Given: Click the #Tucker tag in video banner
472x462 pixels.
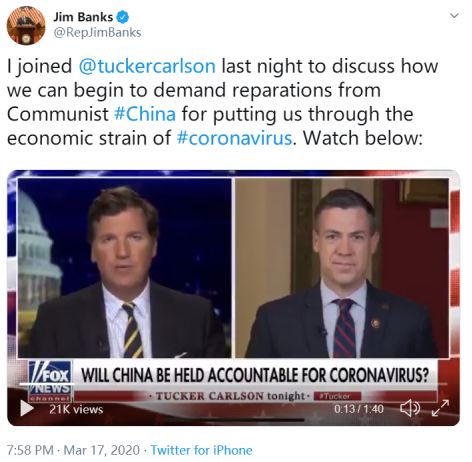Looking at the screenshot, I should point(337,396).
